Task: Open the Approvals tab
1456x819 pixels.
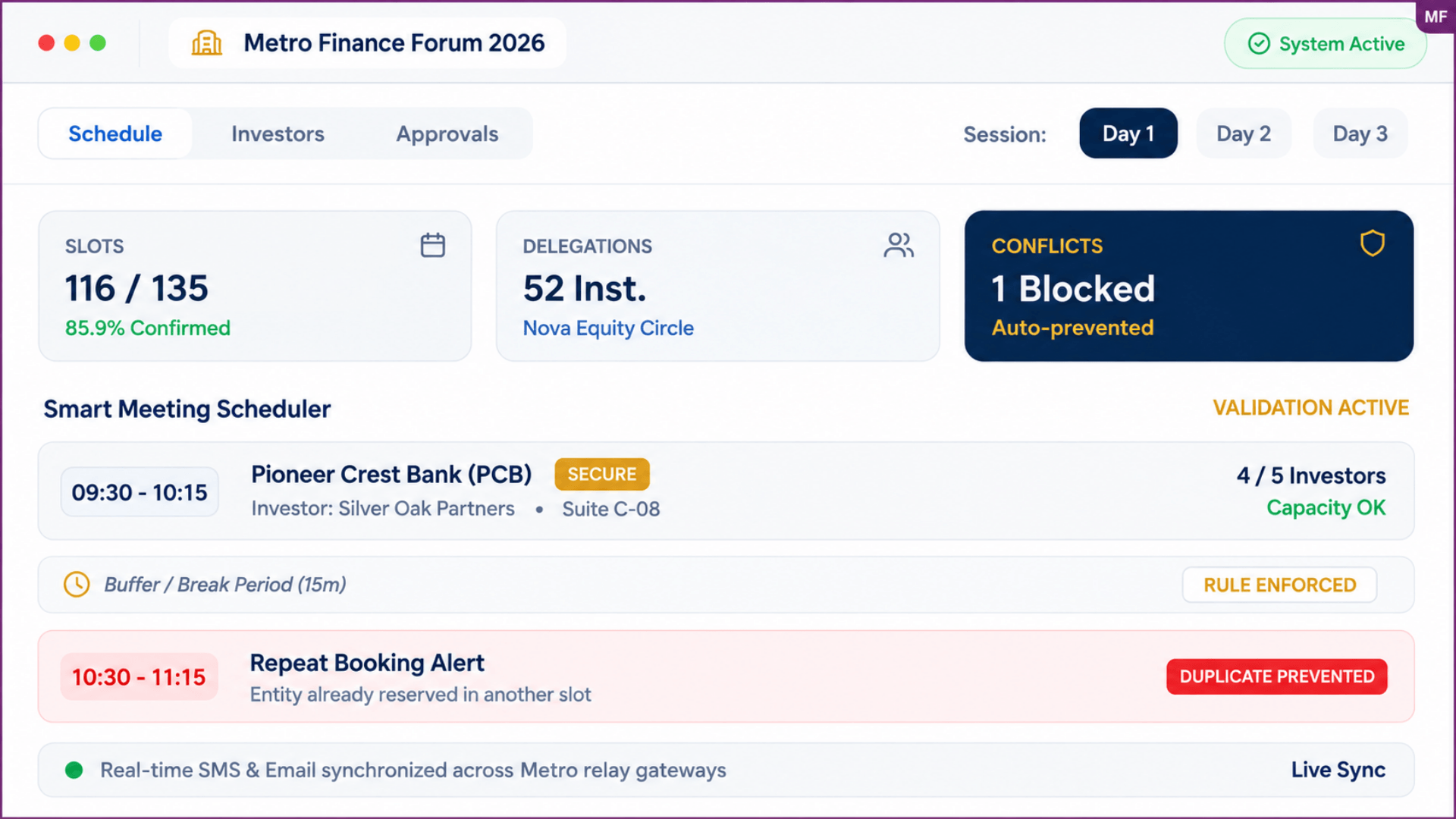Action: (447, 133)
